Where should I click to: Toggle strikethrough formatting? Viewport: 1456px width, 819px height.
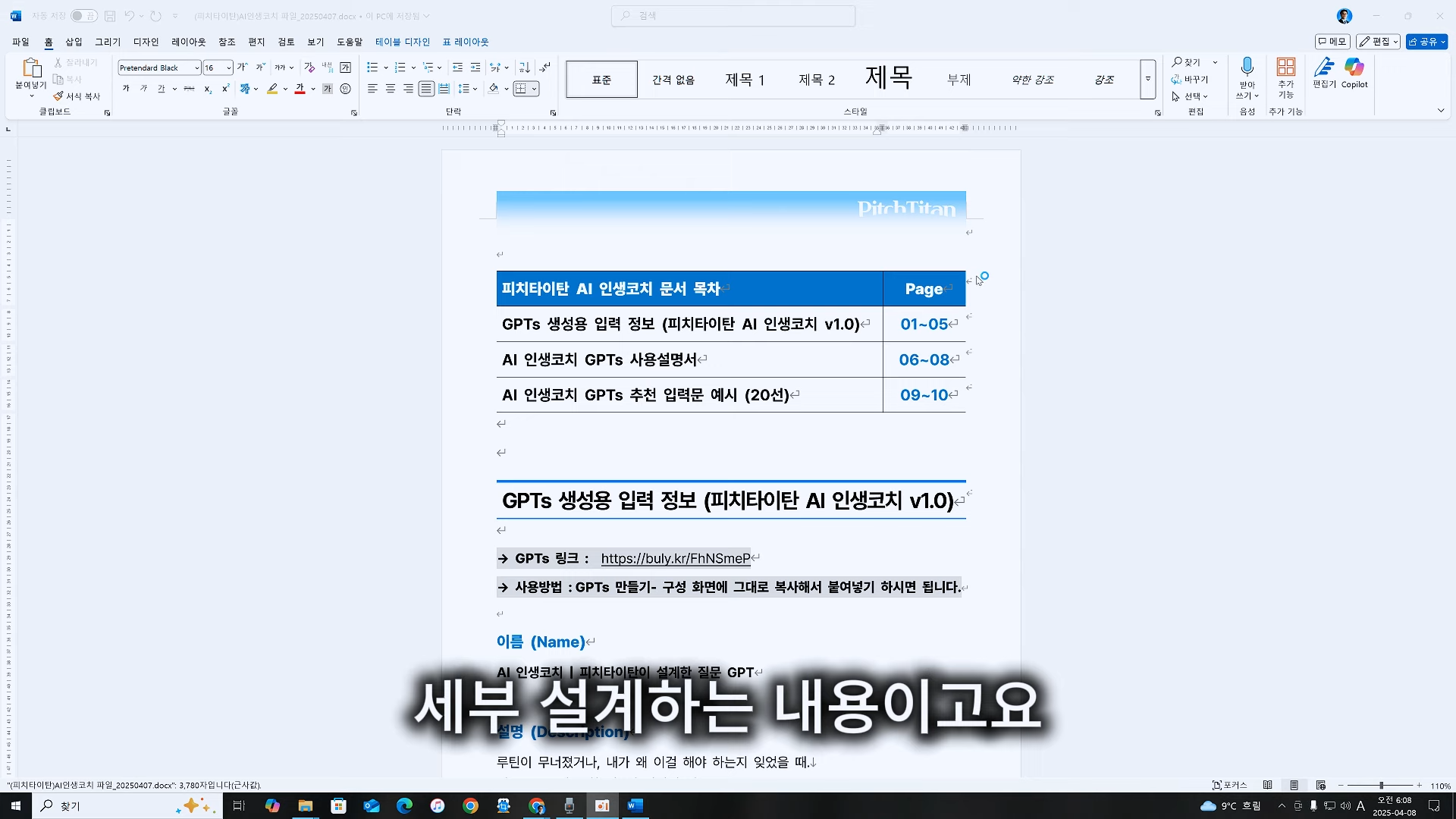[x=189, y=89]
